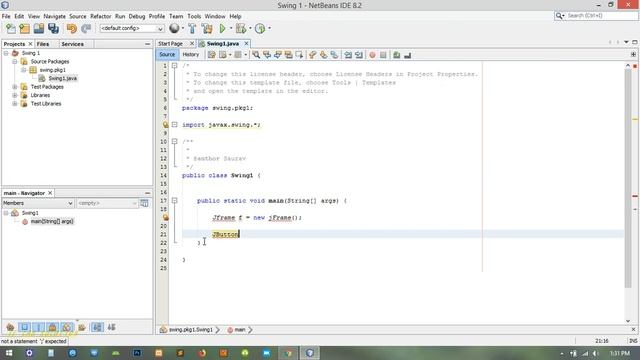Click the Firefox taskbar icon
This screenshot has height=360, width=640.
[x=202, y=353]
